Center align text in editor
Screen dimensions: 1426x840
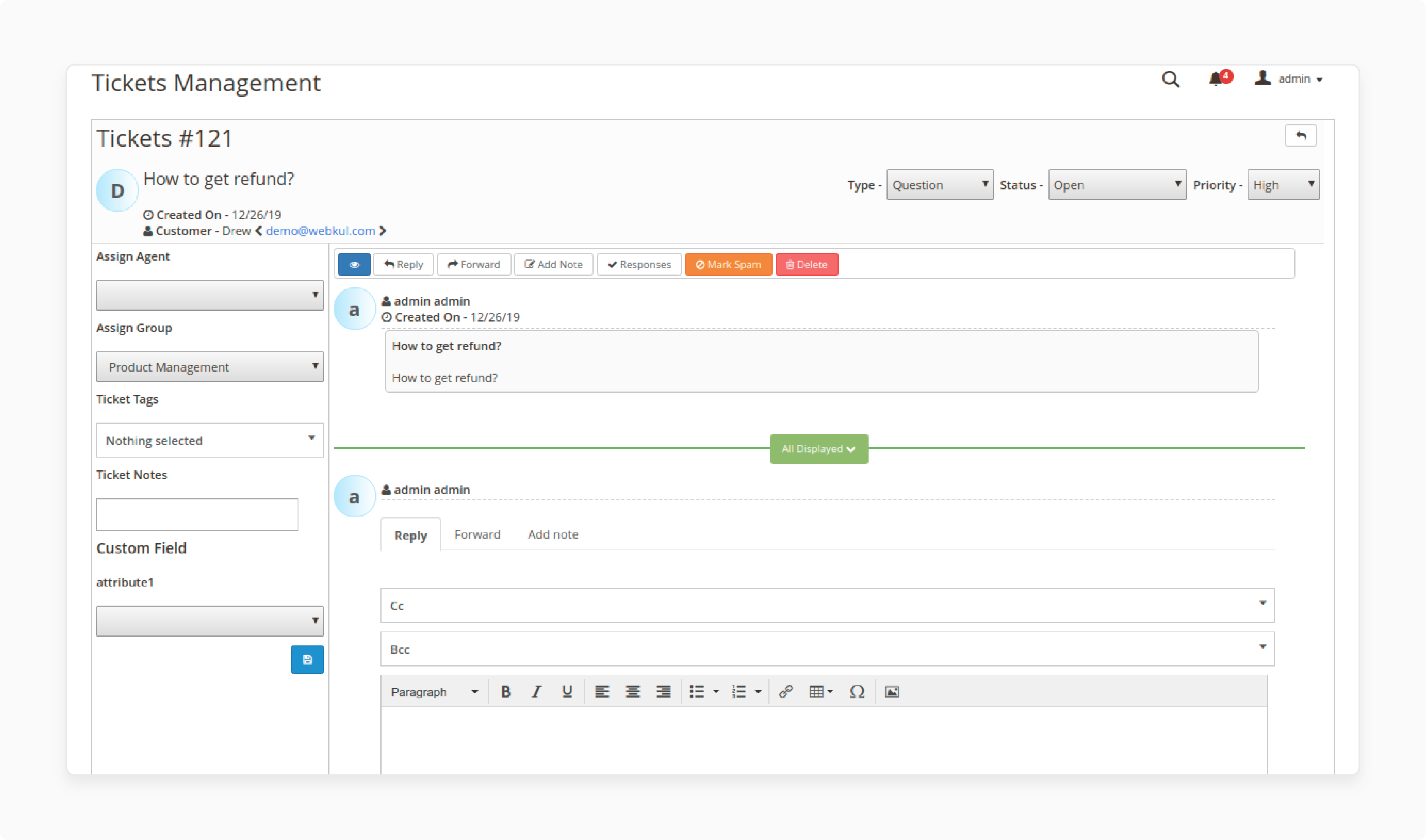633,692
